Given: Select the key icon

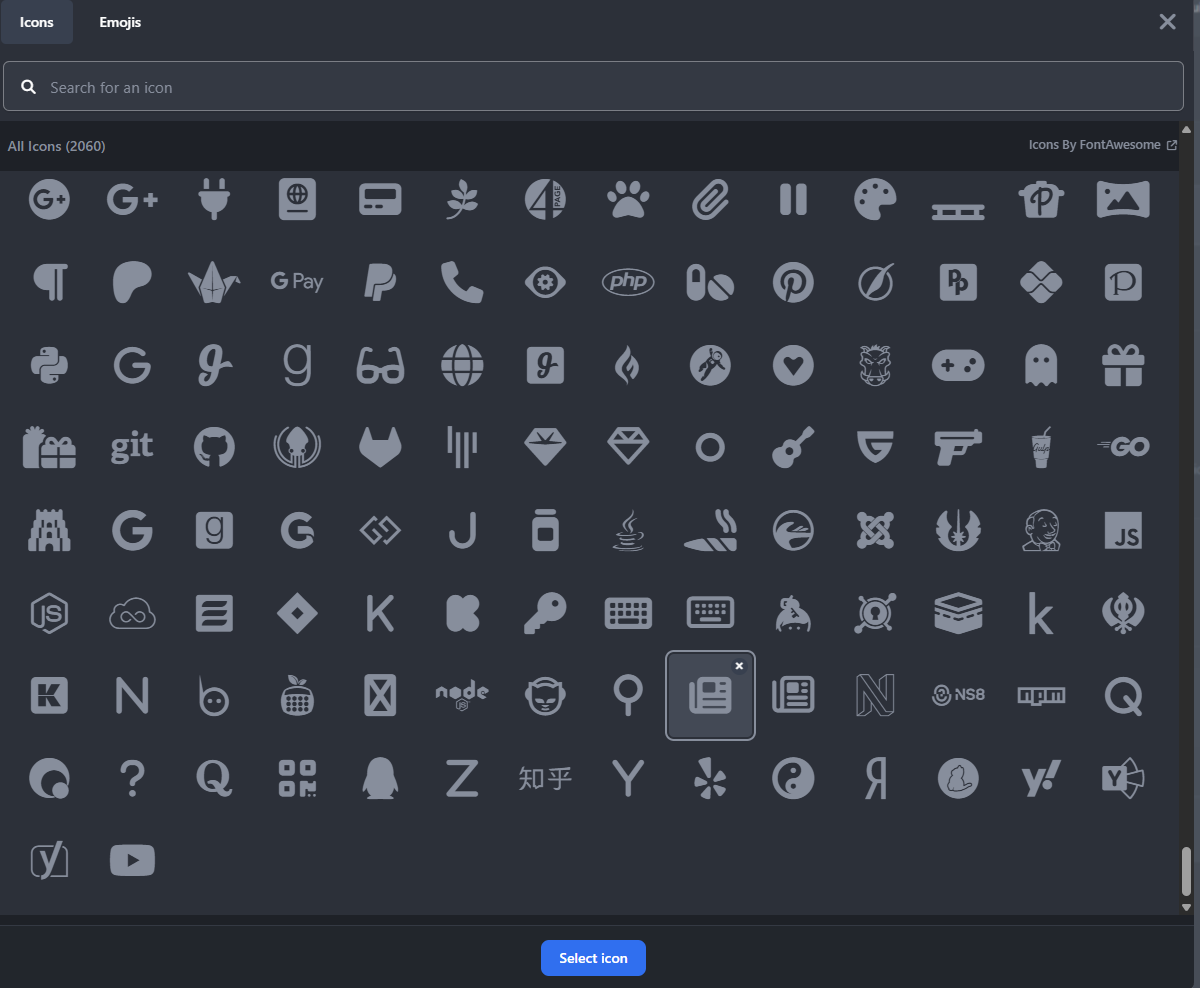Looking at the screenshot, I should pos(545,613).
